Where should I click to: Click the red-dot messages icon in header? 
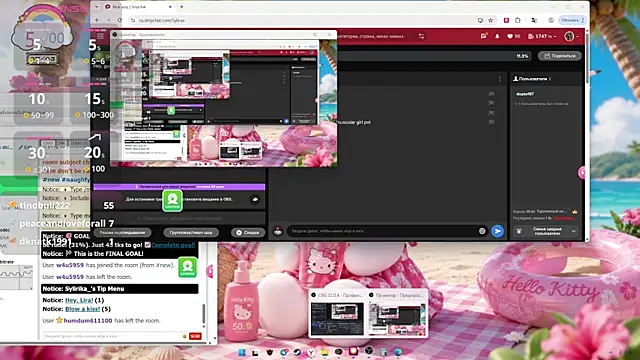(484, 36)
